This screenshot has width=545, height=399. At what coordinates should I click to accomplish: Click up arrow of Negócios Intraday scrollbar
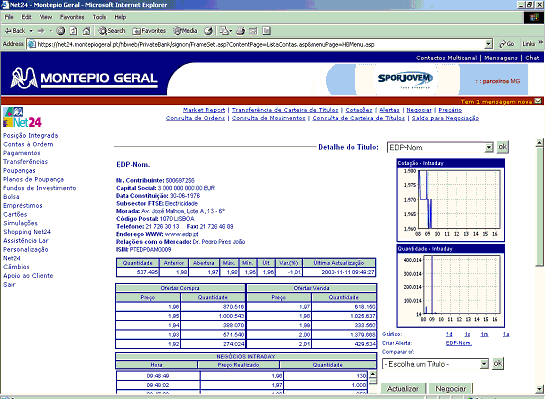[x=373, y=374]
